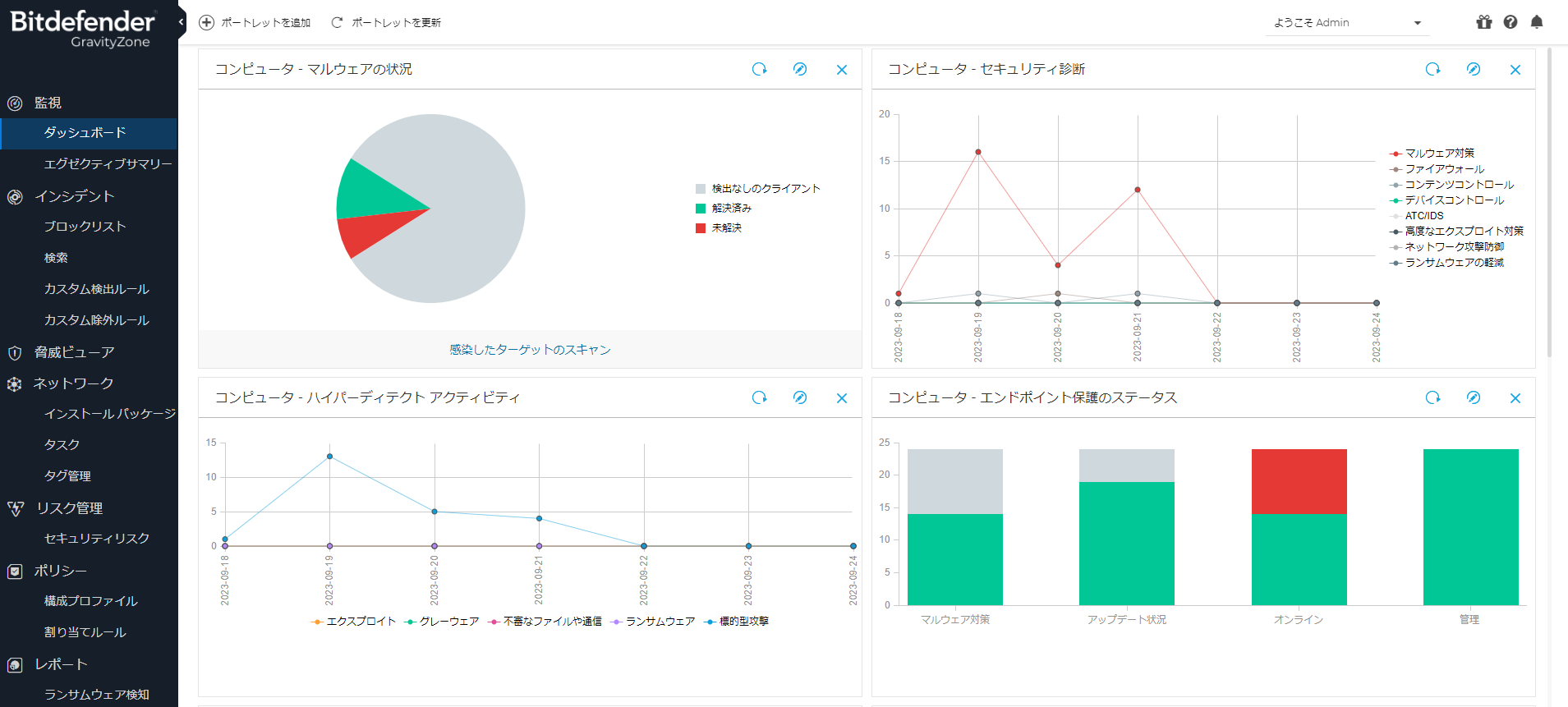The image size is (1568, 707).
Task: Click the red 未解決 legend swatch
Action: pos(701,228)
